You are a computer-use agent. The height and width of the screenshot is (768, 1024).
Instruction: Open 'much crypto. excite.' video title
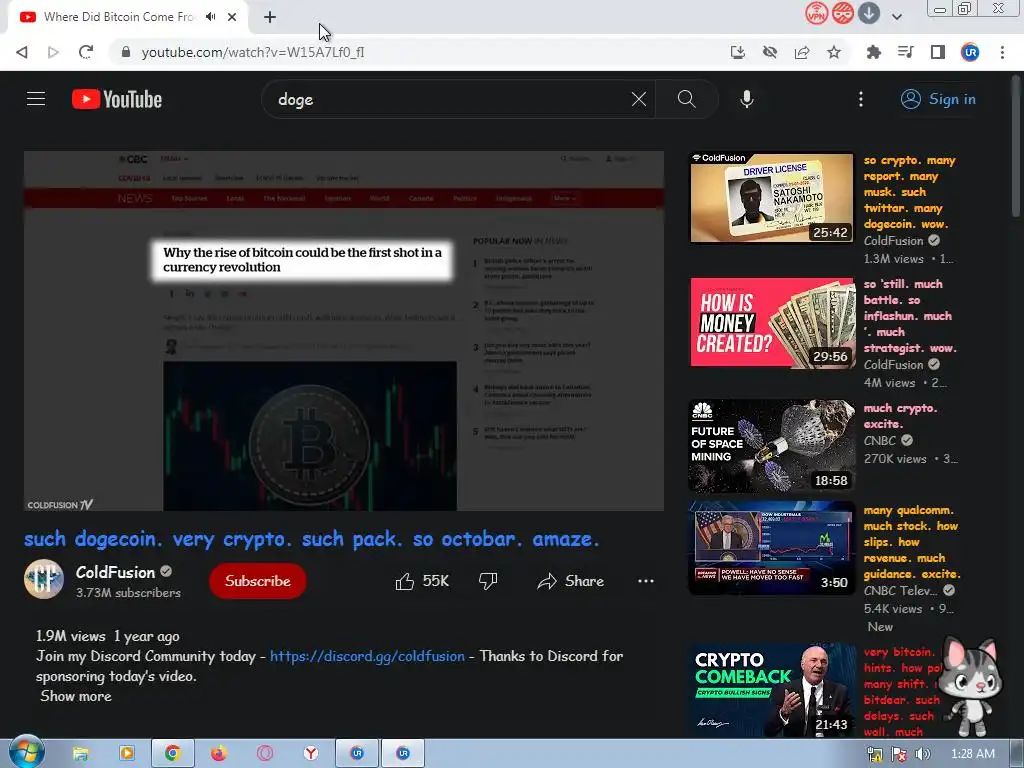tap(900, 416)
